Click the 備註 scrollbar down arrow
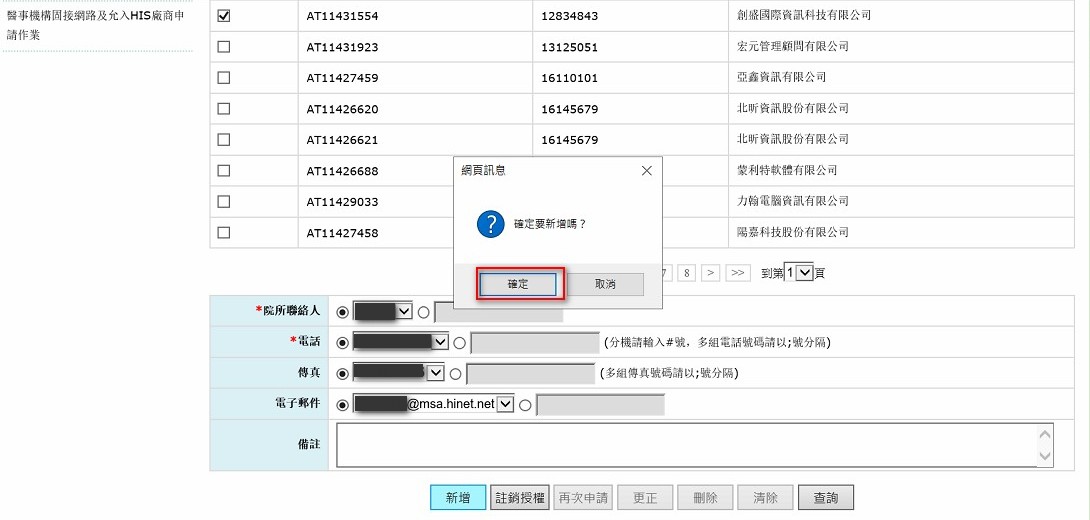The width and height of the screenshot is (1090, 520). (x=1045, y=456)
